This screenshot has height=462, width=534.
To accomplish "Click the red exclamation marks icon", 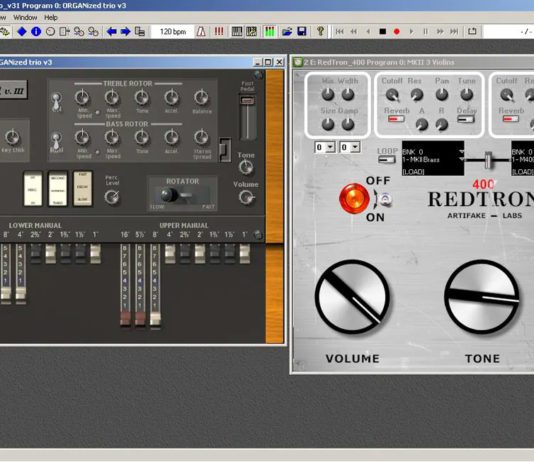I will (219, 32).
